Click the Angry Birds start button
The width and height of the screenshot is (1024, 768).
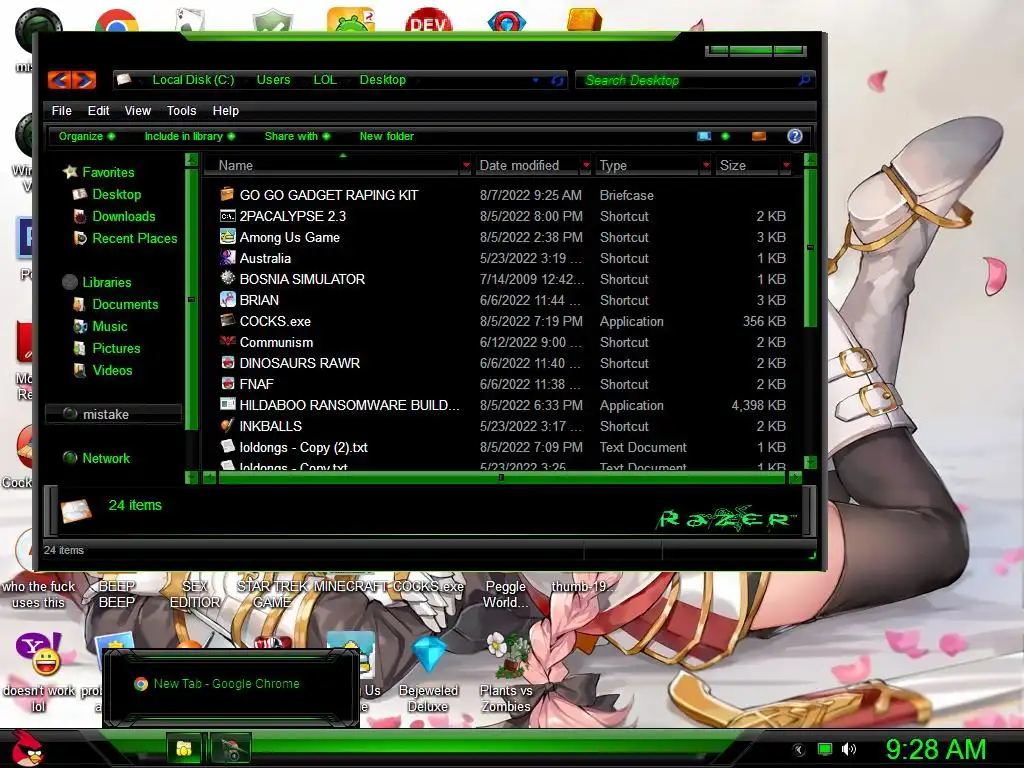(27, 747)
